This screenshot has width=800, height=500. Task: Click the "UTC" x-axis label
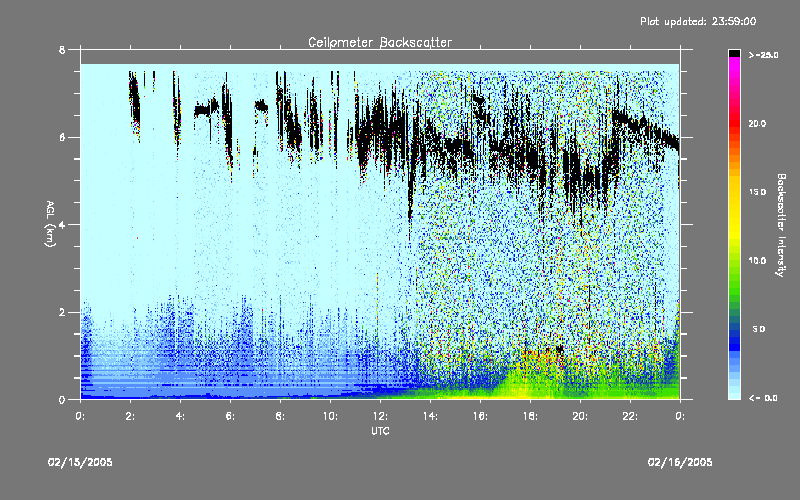pos(380,431)
